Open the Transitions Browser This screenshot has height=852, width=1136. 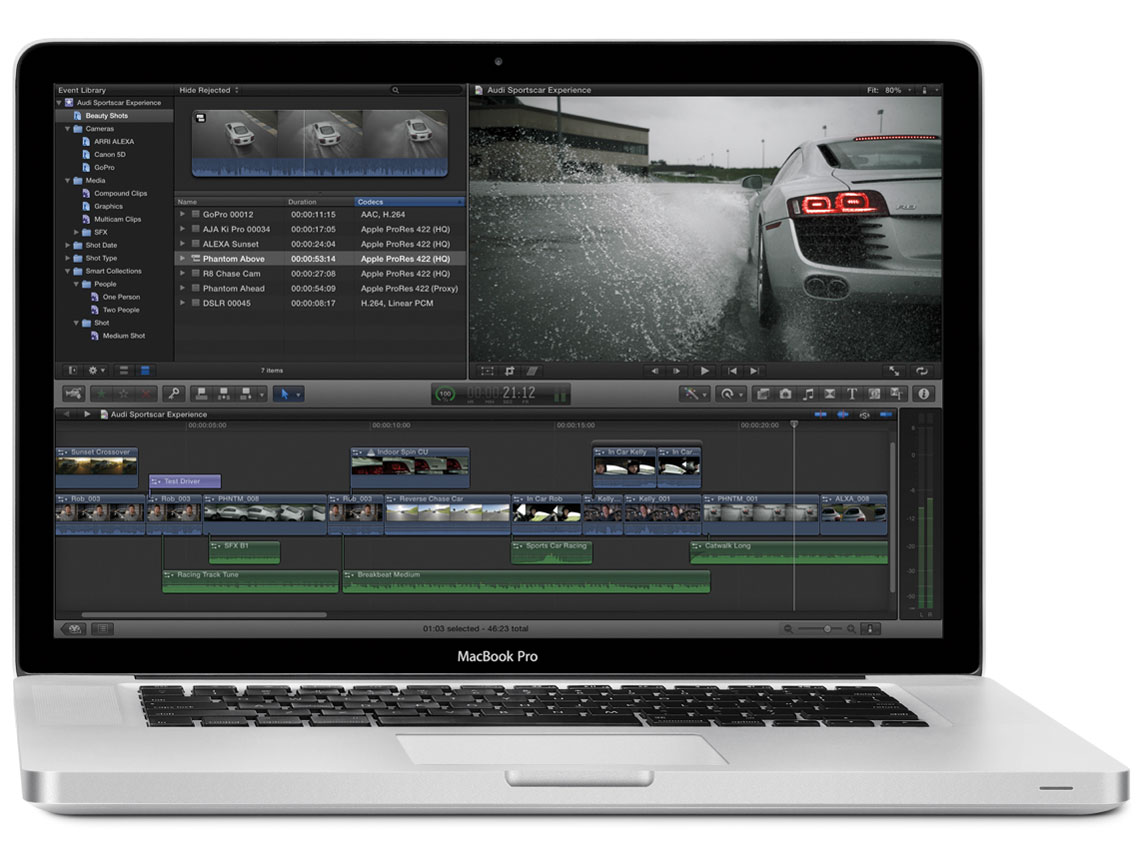[830, 393]
